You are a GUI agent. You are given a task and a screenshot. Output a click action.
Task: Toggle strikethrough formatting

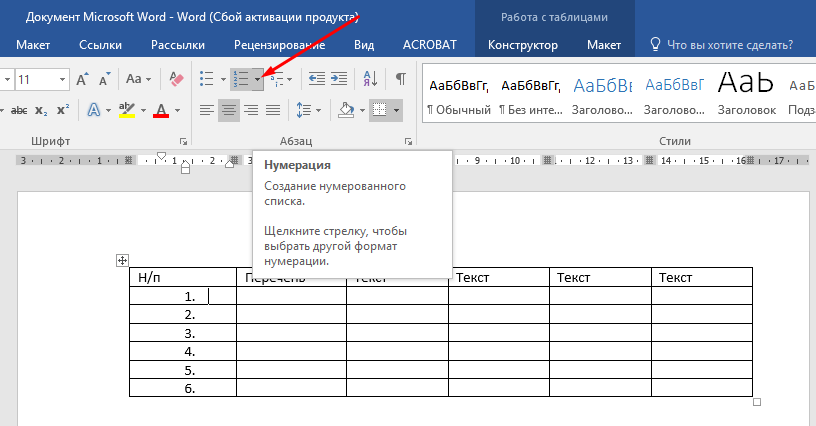coord(19,110)
